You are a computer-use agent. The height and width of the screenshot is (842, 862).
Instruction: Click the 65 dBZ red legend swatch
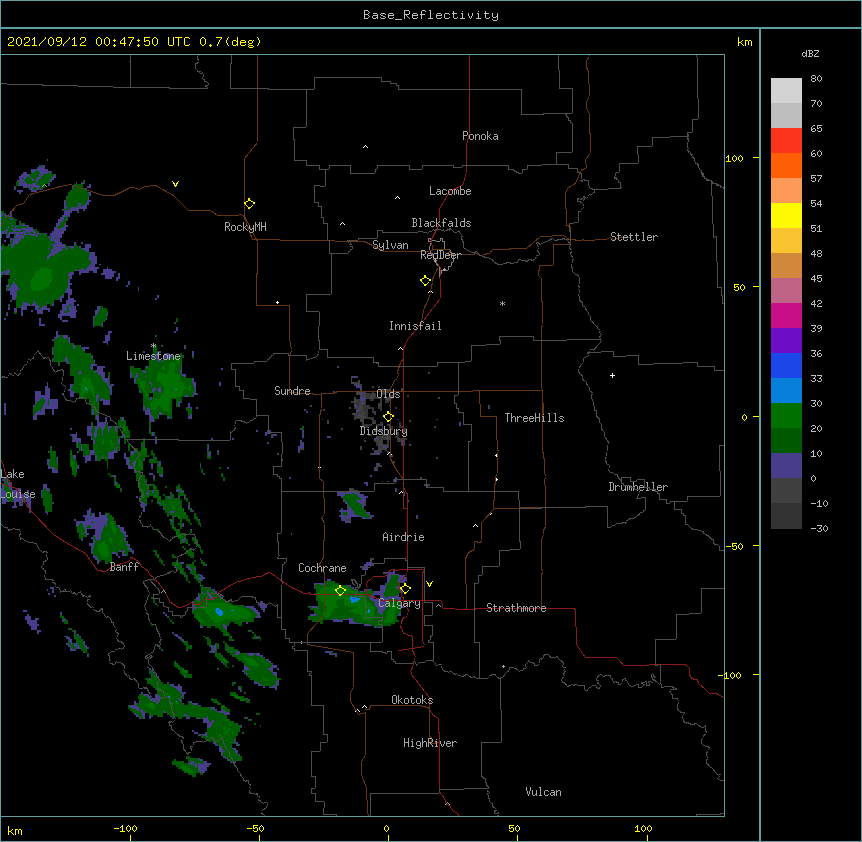click(786, 140)
